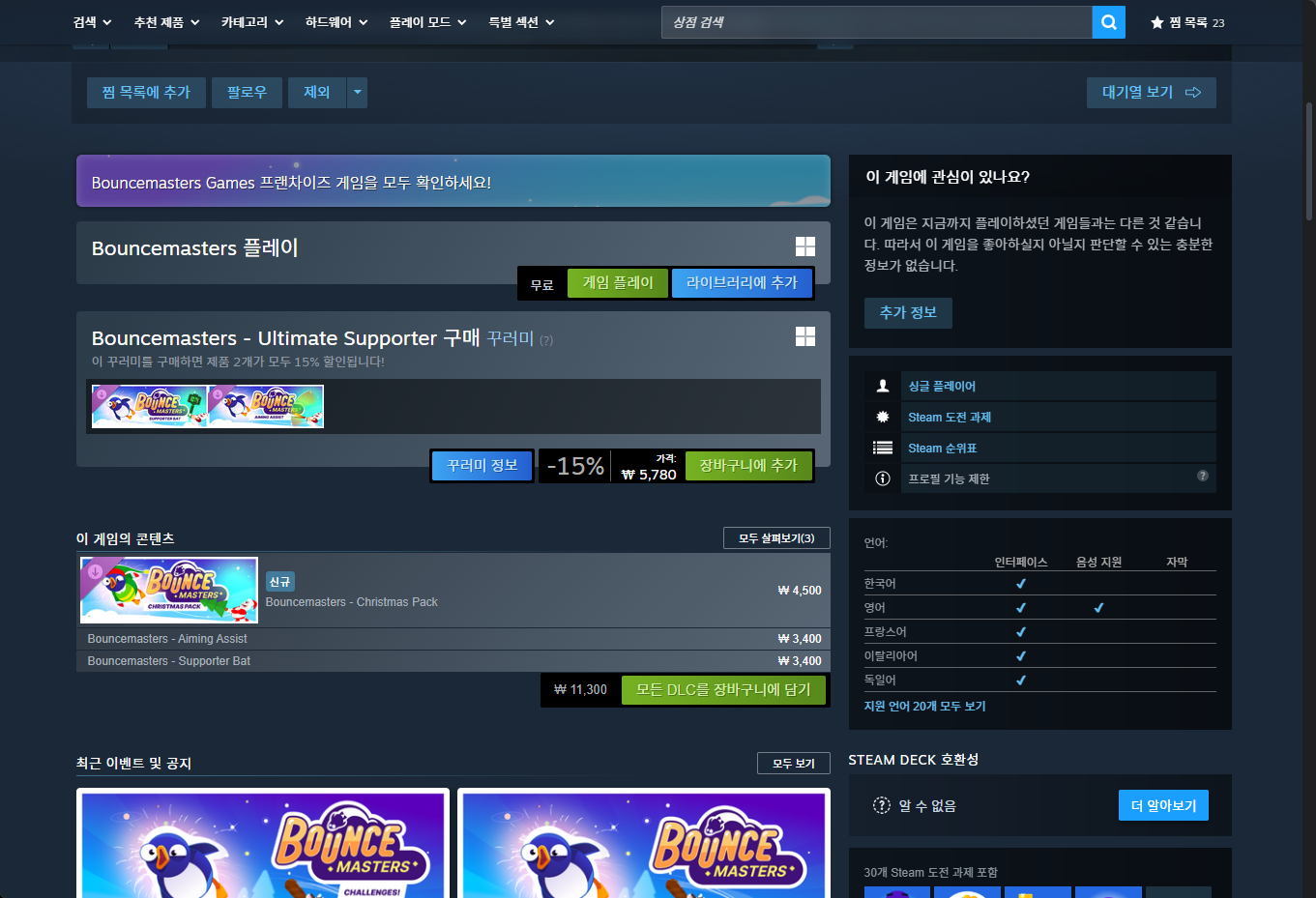Click the Supporter Bat bundle thumbnail
This screenshot has height=898, width=1316.
pyautogui.click(x=150, y=406)
